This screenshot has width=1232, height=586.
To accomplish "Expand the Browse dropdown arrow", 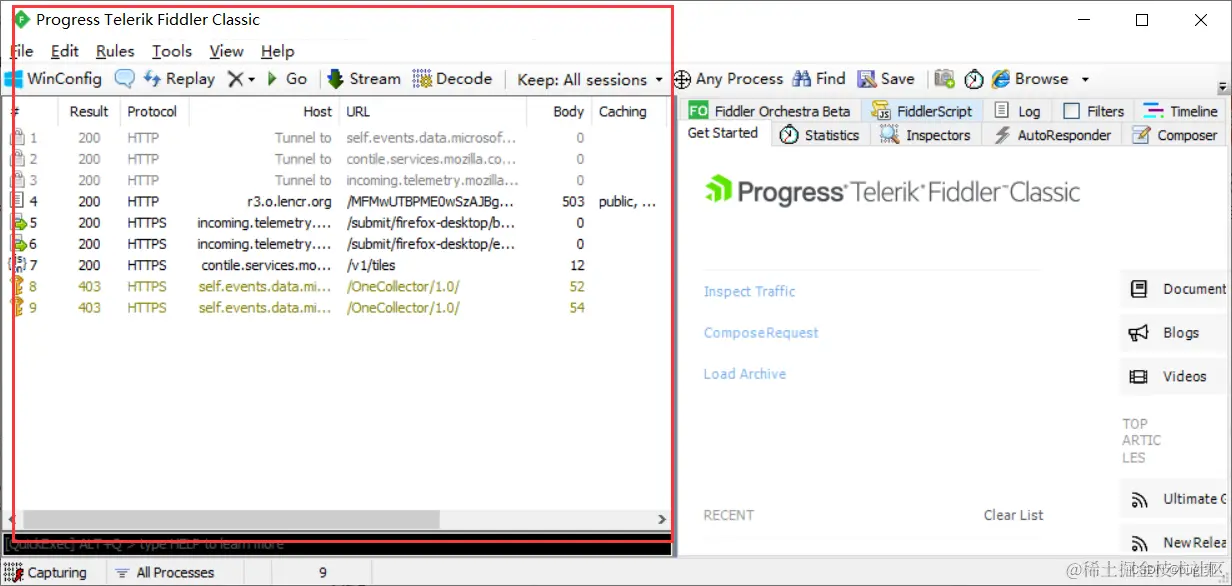I will click(1085, 79).
